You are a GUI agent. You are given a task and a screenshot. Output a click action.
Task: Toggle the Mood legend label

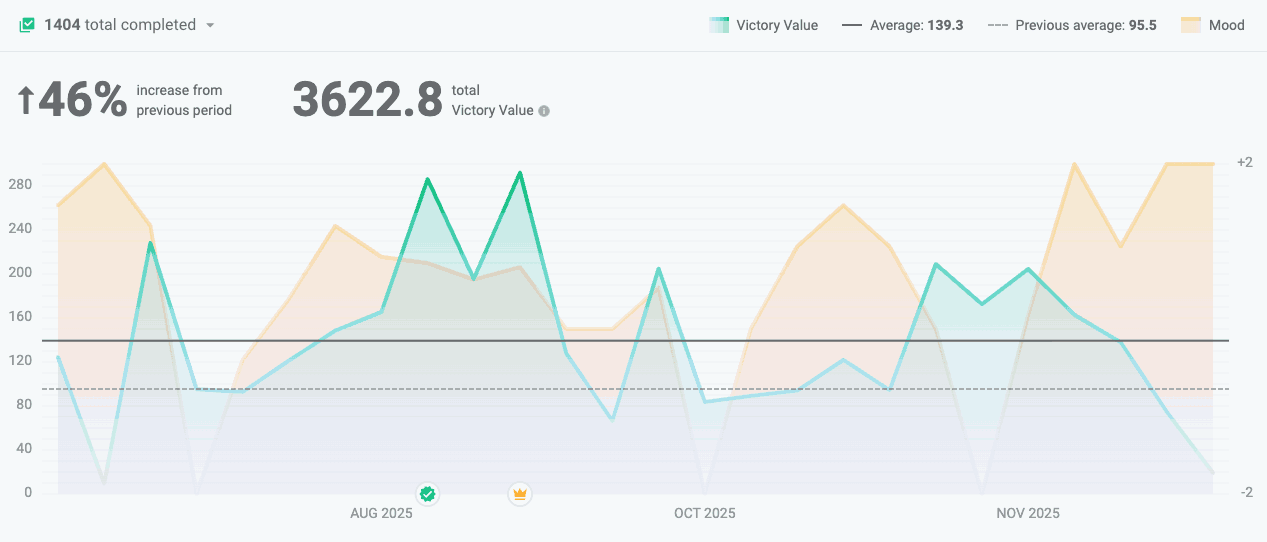point(1227,26)
